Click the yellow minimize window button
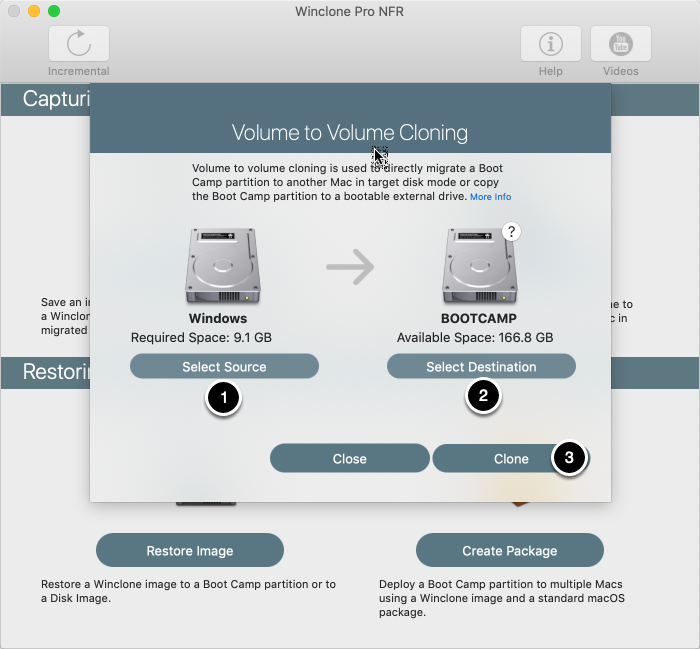 pos(34,11)
